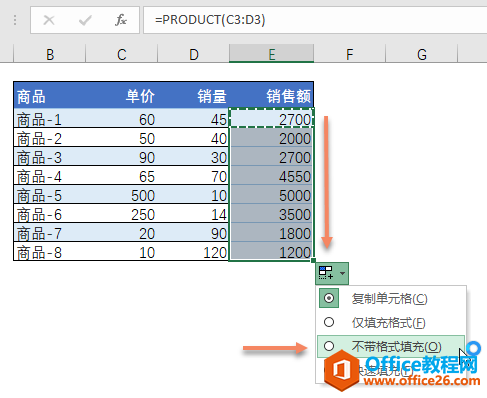Click quantity 120 in 商品-8 row
This screenshot has width=487, height=398.
click(x=193, y=251)
